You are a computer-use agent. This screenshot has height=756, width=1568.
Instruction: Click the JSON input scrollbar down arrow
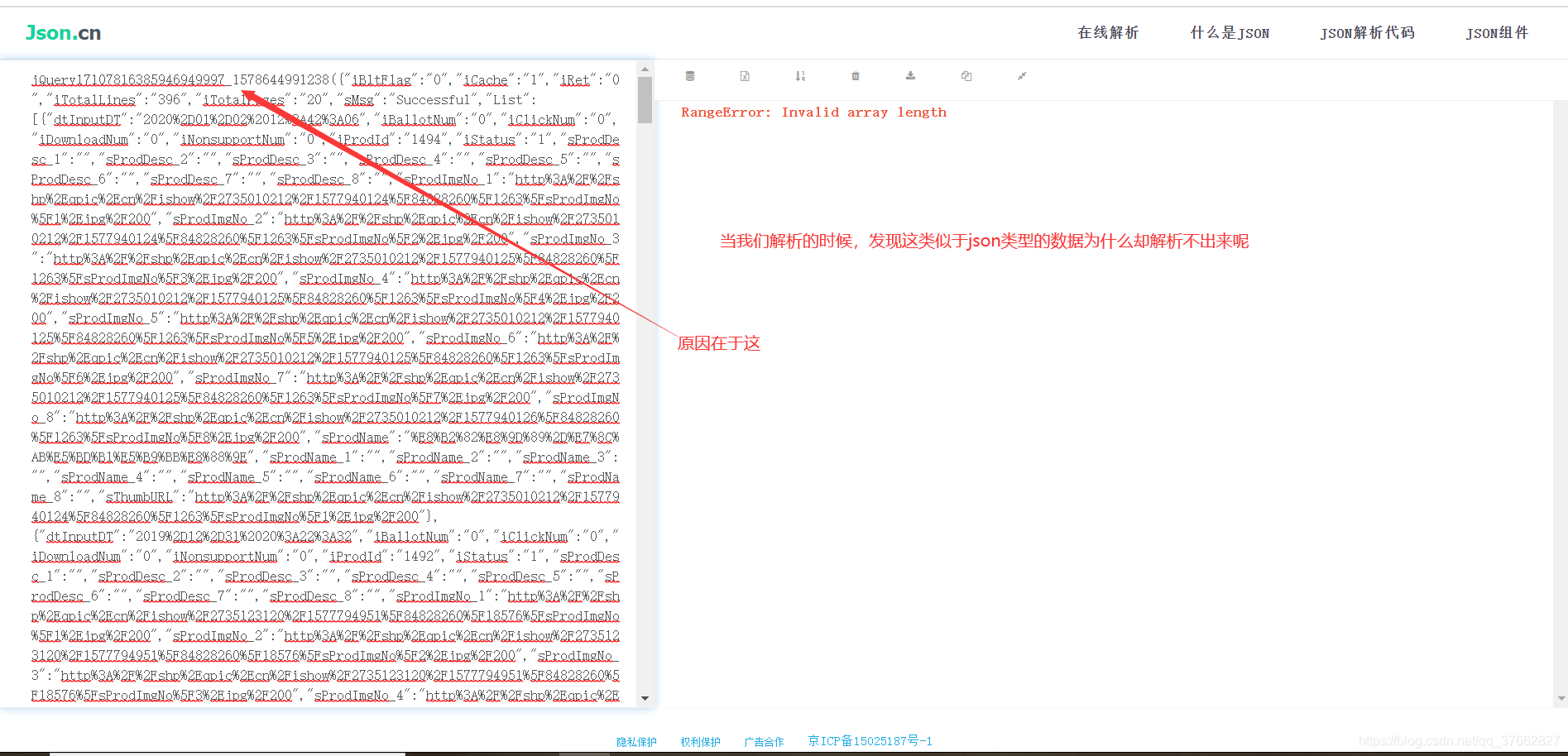click(645, 699)
